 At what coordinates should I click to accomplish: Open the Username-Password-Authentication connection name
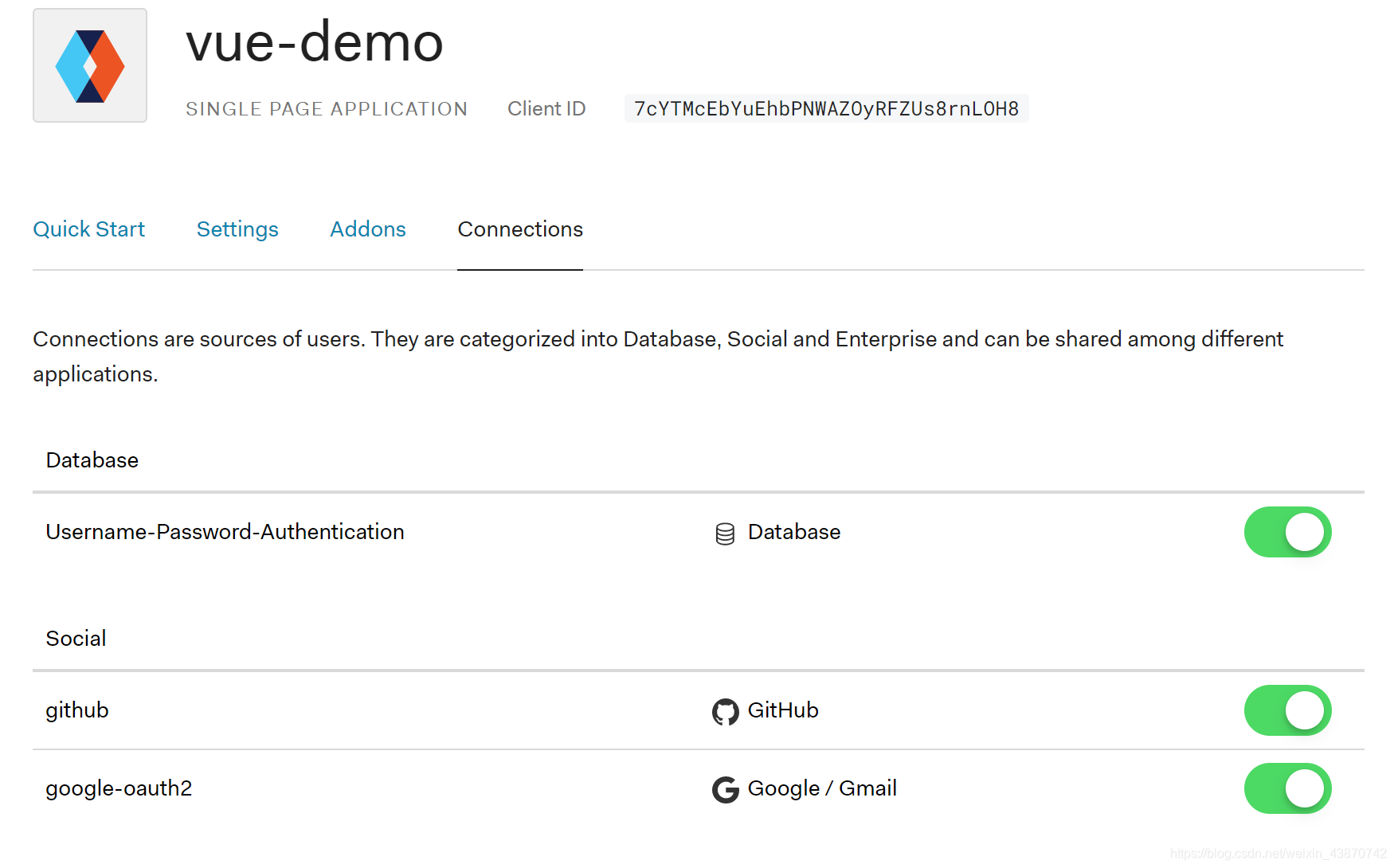(x=225, y=532)
